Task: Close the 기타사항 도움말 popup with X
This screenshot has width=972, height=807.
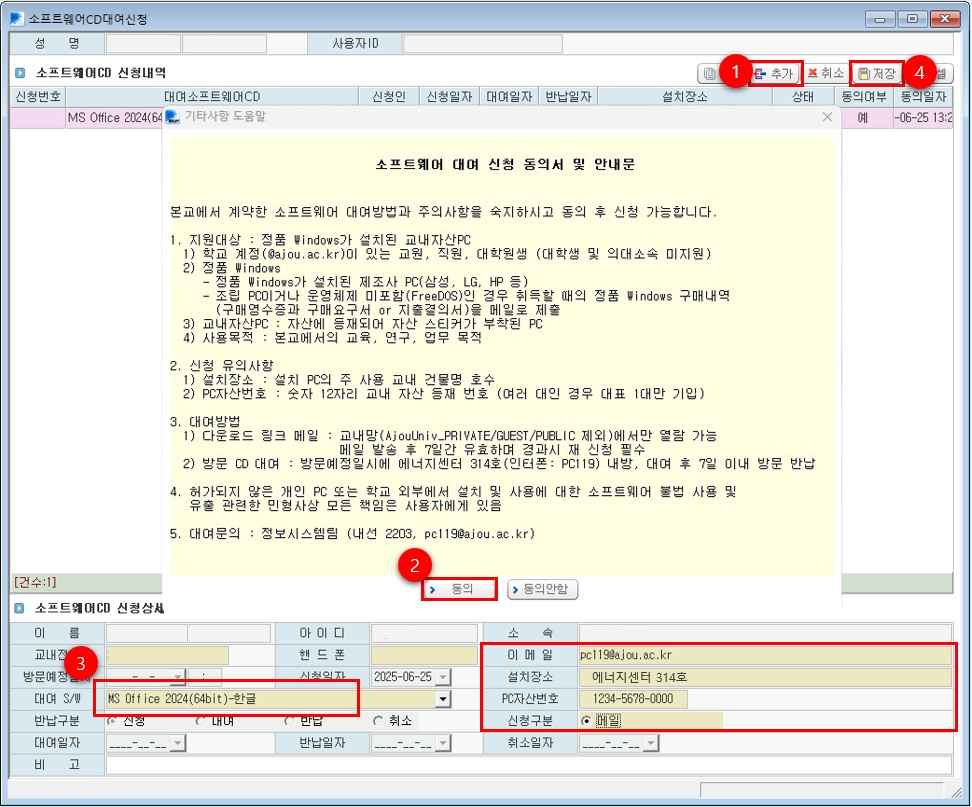Action: (827, 117)
